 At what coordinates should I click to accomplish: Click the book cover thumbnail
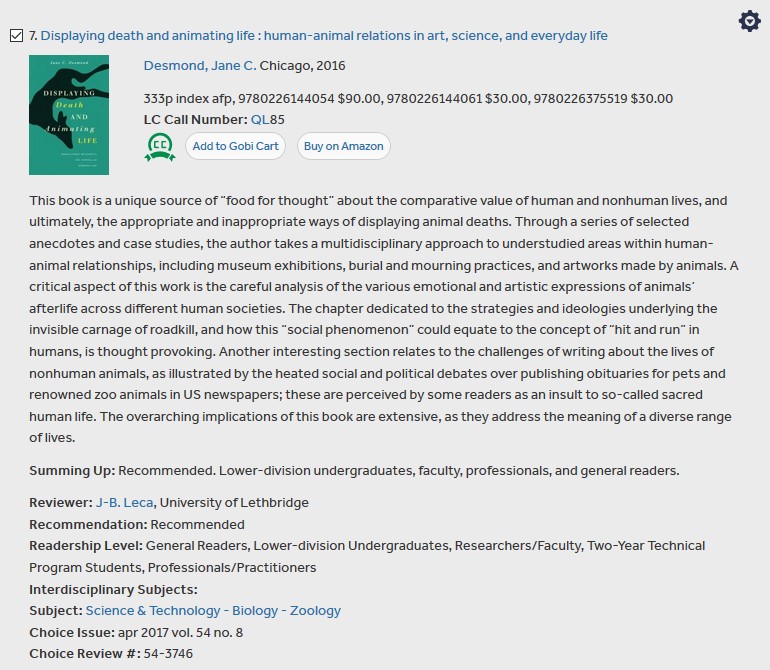click(69, 115)
